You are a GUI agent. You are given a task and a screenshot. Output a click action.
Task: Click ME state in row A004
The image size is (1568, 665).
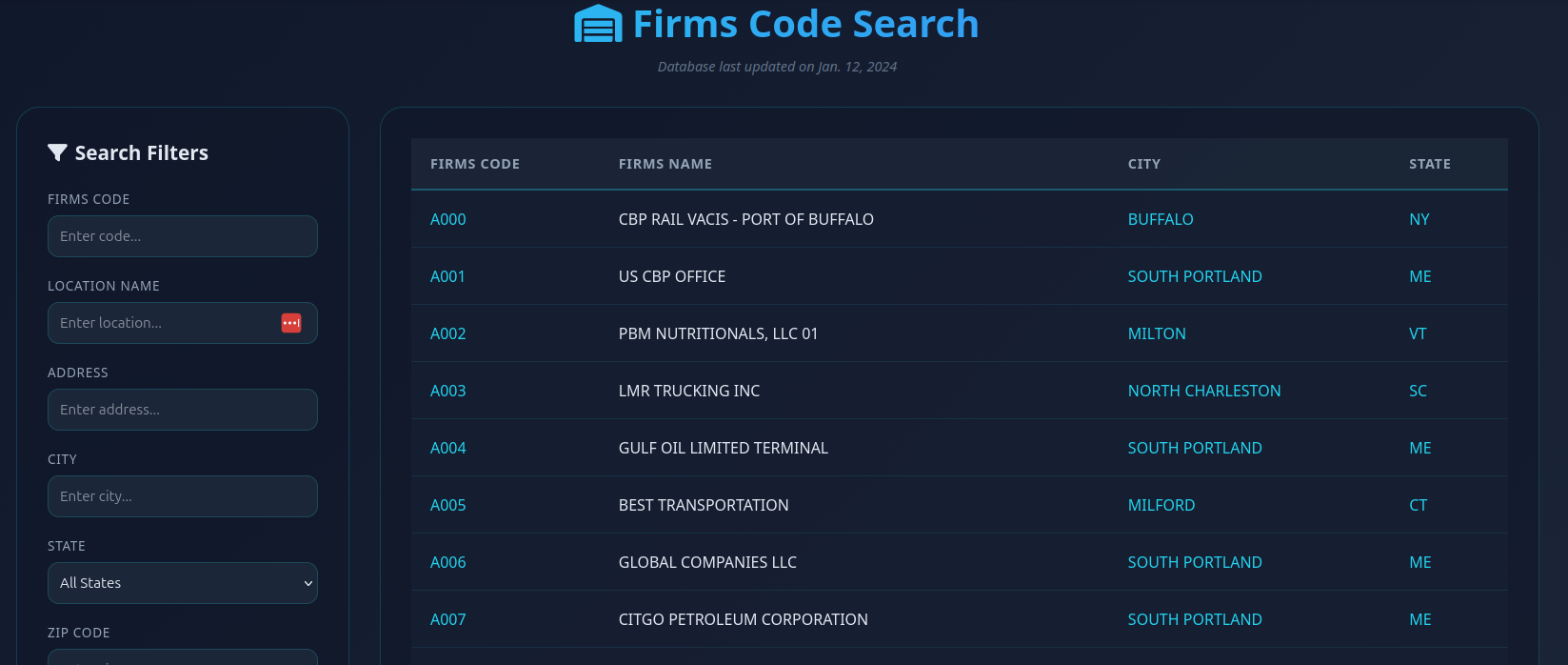click(x=1420, y=448)
